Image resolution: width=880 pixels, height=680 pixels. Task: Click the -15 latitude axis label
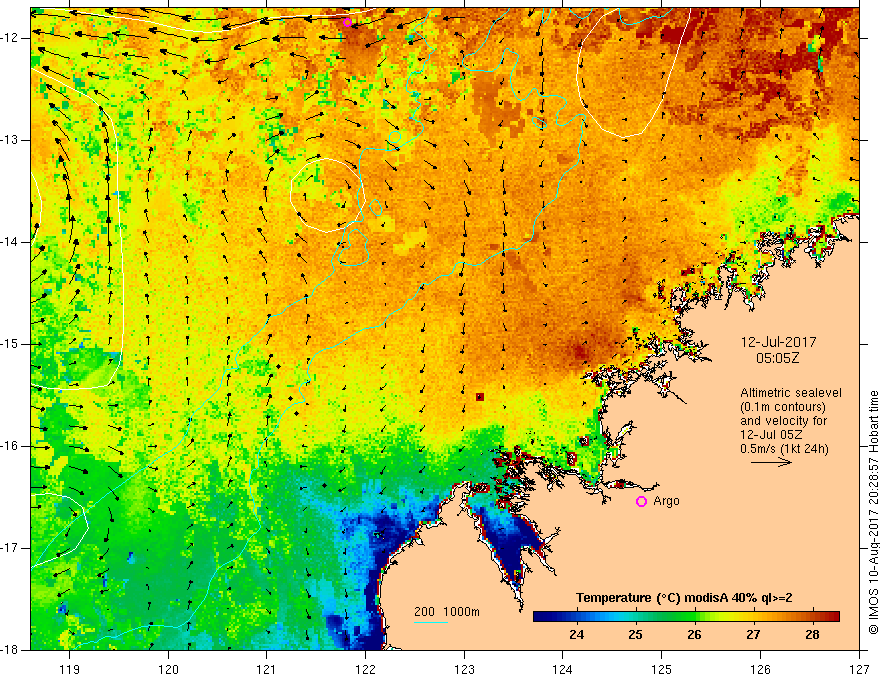click(11, 344)
